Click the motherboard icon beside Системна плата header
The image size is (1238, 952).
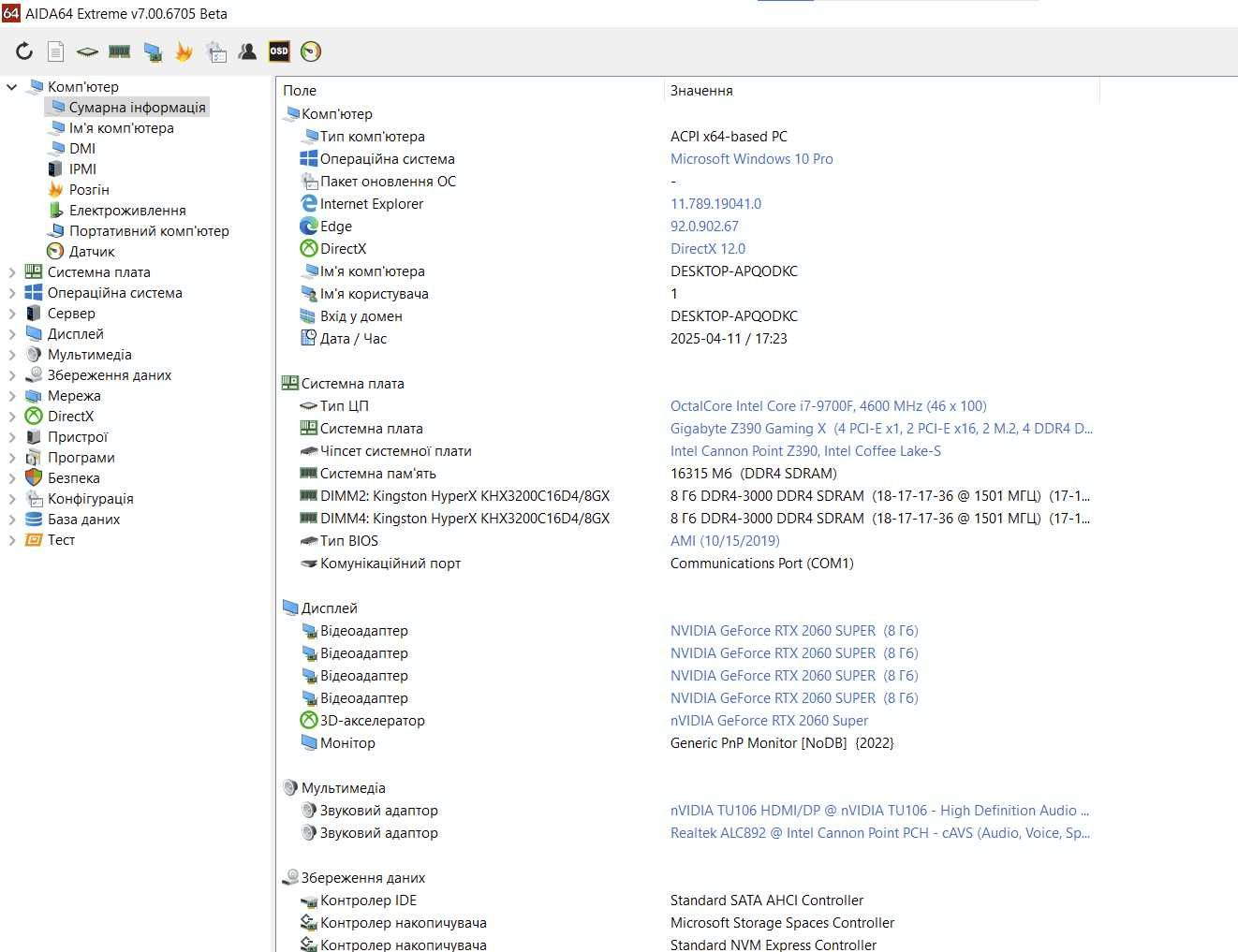point(290,383)
